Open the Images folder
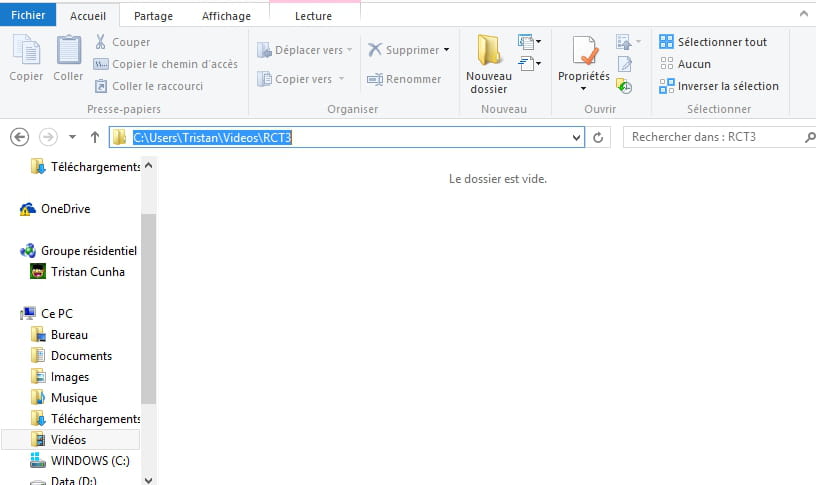The height and width of the screenshot is (485, 816). [60, 376]
